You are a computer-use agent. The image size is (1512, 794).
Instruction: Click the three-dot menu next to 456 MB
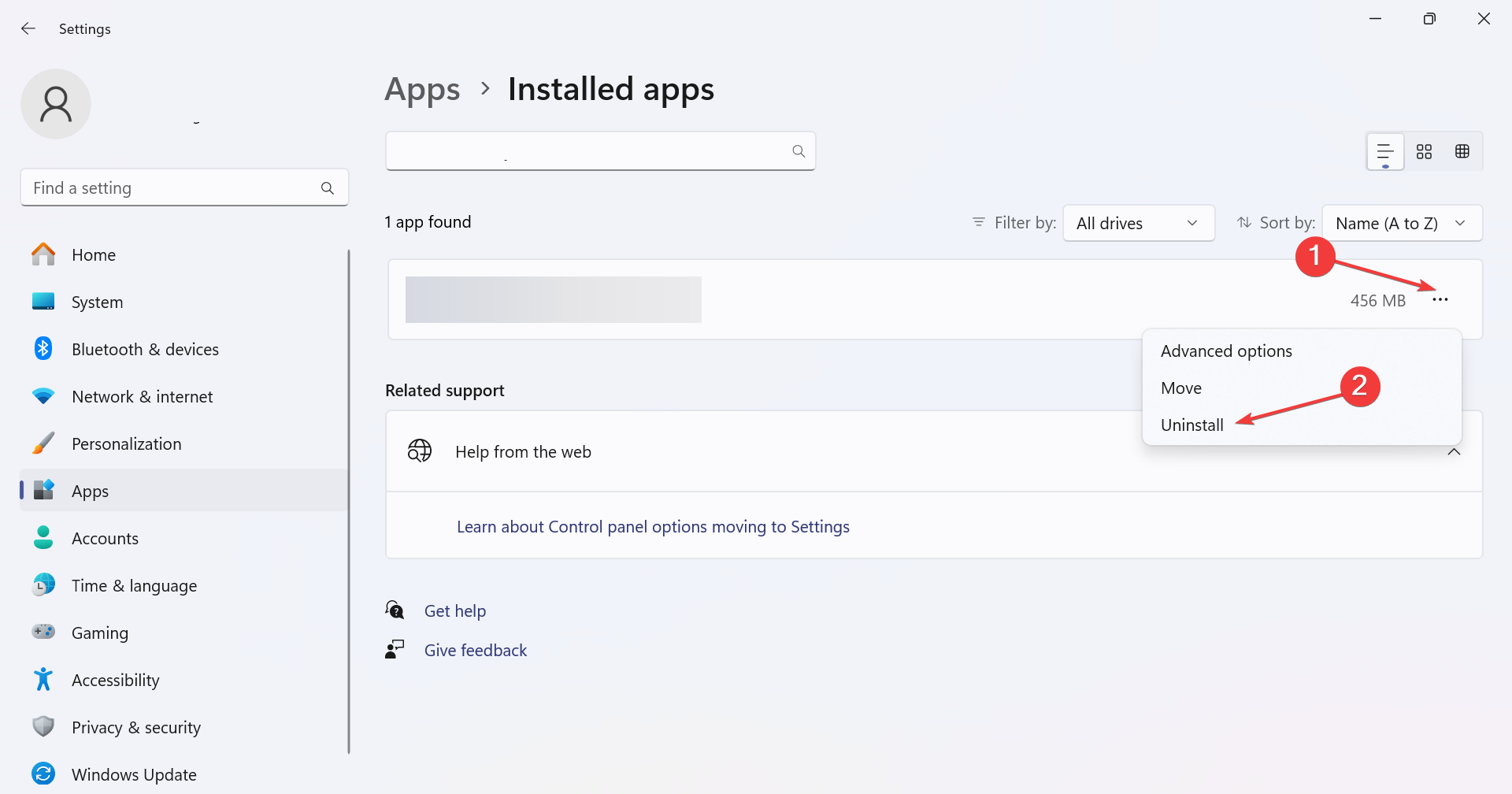(x=1440, y=300)
